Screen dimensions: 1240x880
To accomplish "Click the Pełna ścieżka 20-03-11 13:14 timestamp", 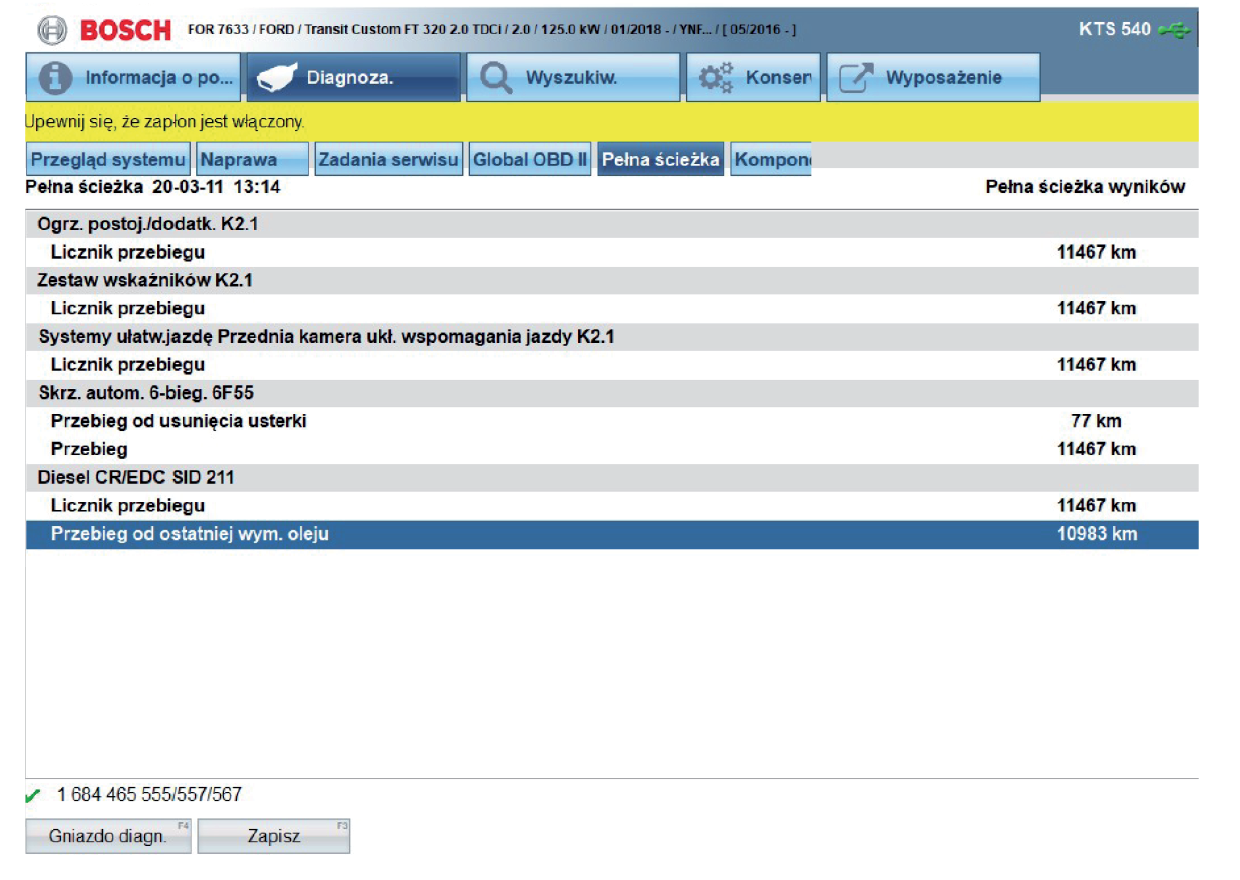I will (152, 187).
